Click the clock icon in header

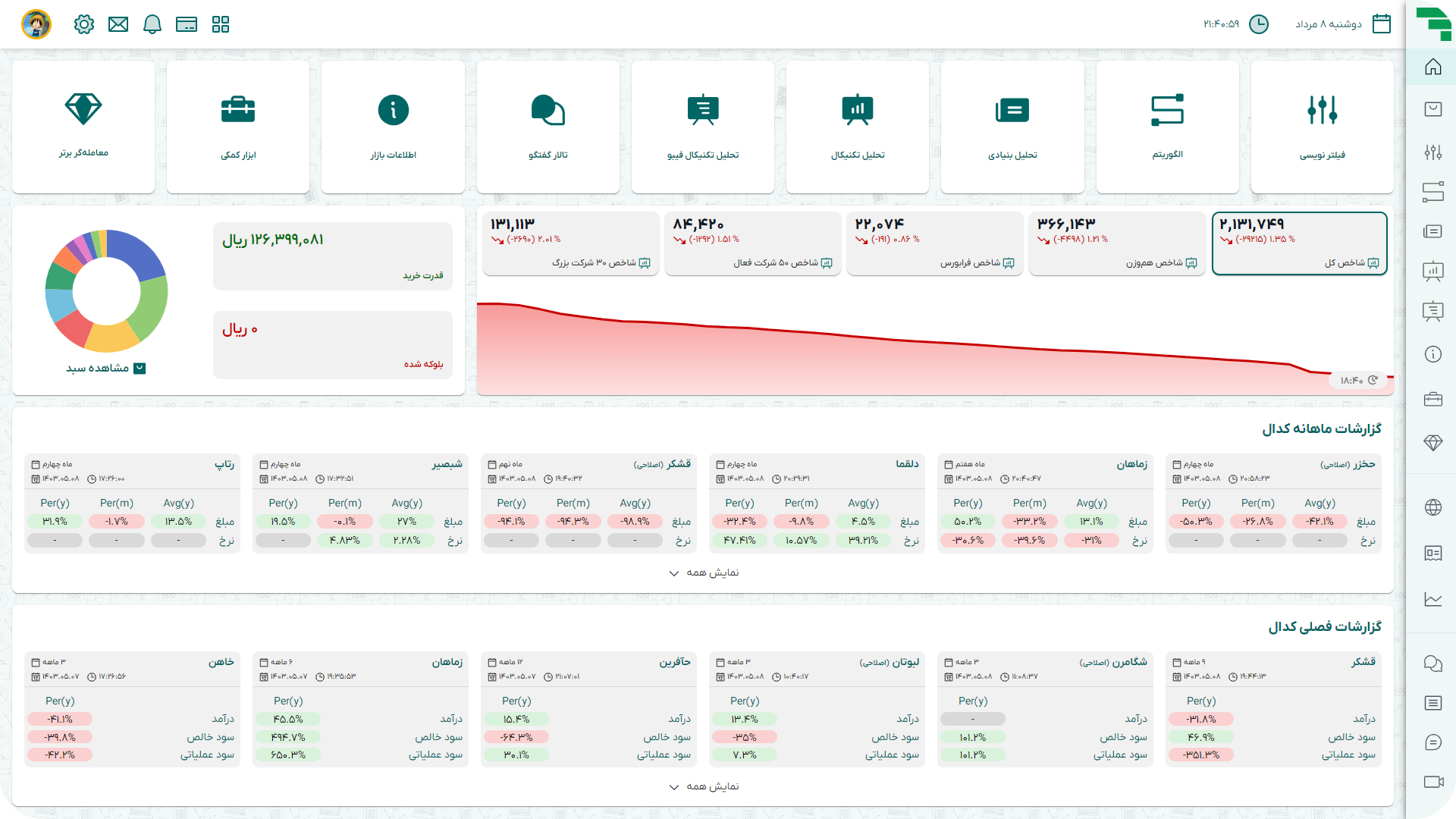click(x=1259, y=24)
